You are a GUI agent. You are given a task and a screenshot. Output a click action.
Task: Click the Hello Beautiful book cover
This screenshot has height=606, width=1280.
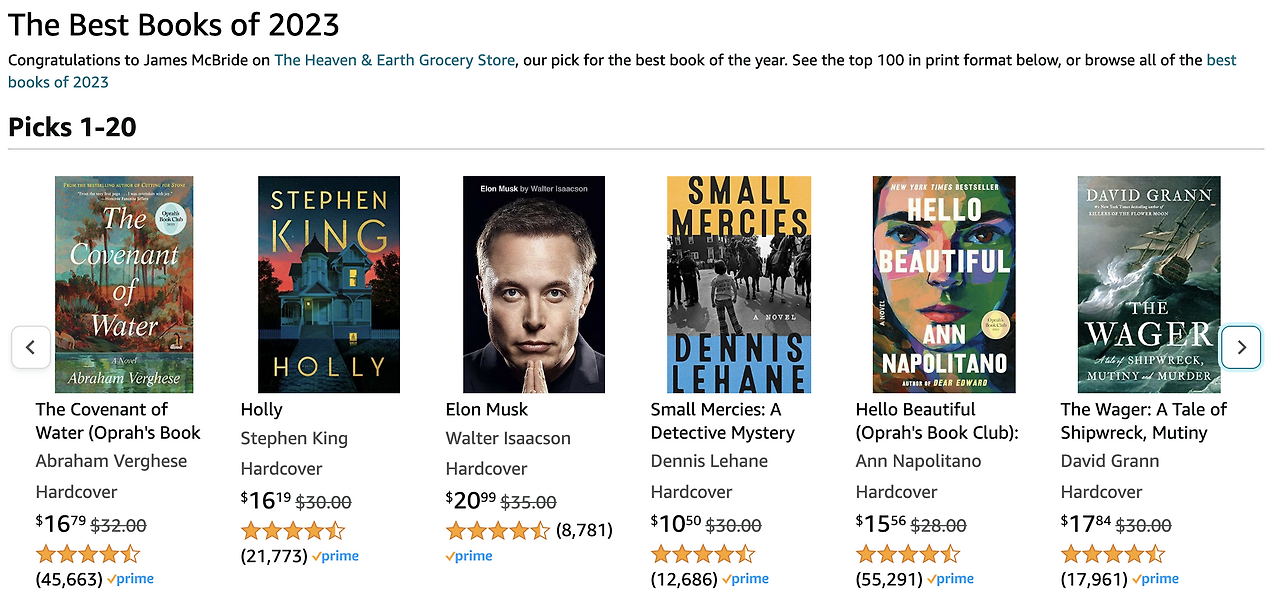[944, 284]
